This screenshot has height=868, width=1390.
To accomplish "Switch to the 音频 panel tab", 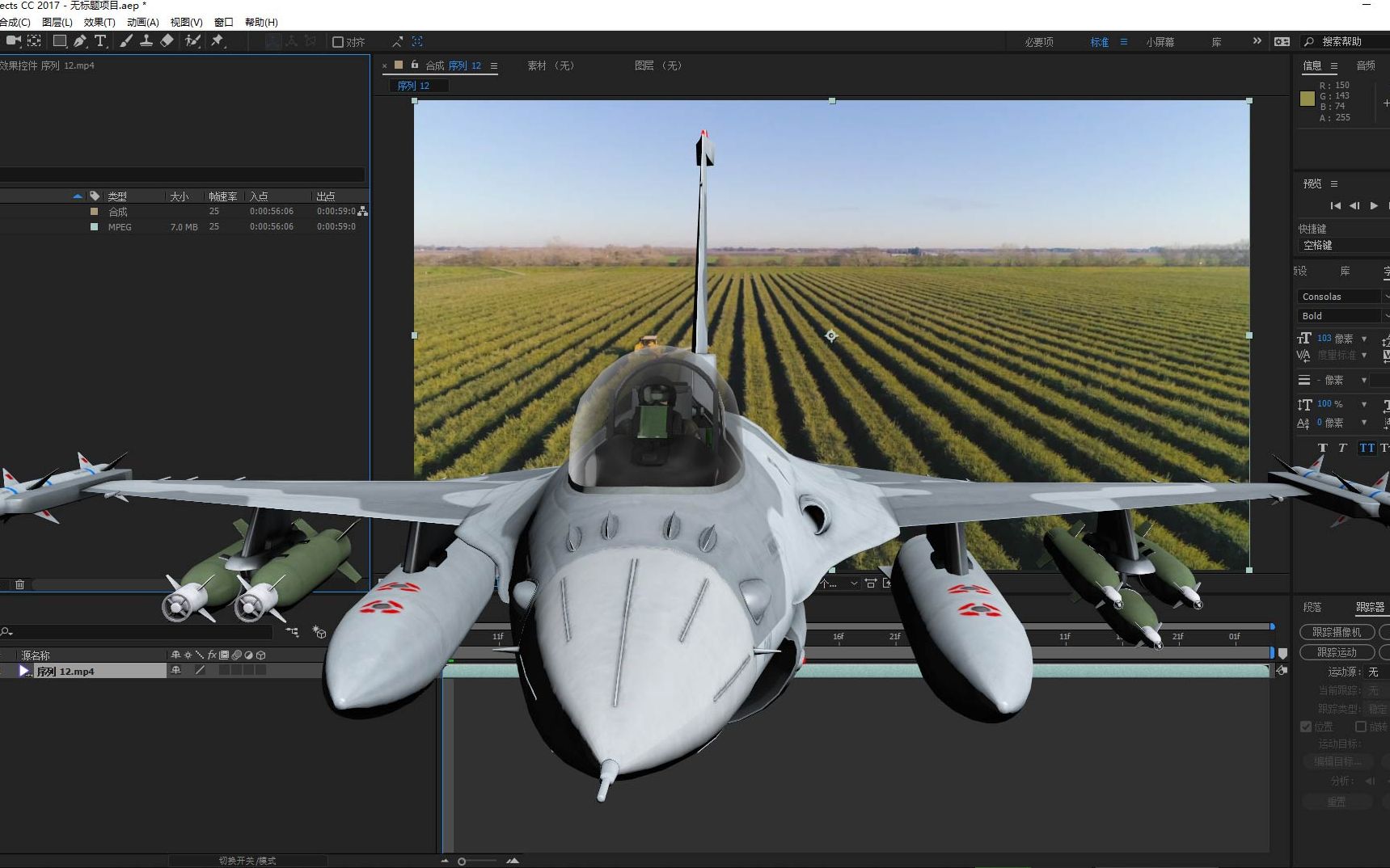I will point(1366,65).
